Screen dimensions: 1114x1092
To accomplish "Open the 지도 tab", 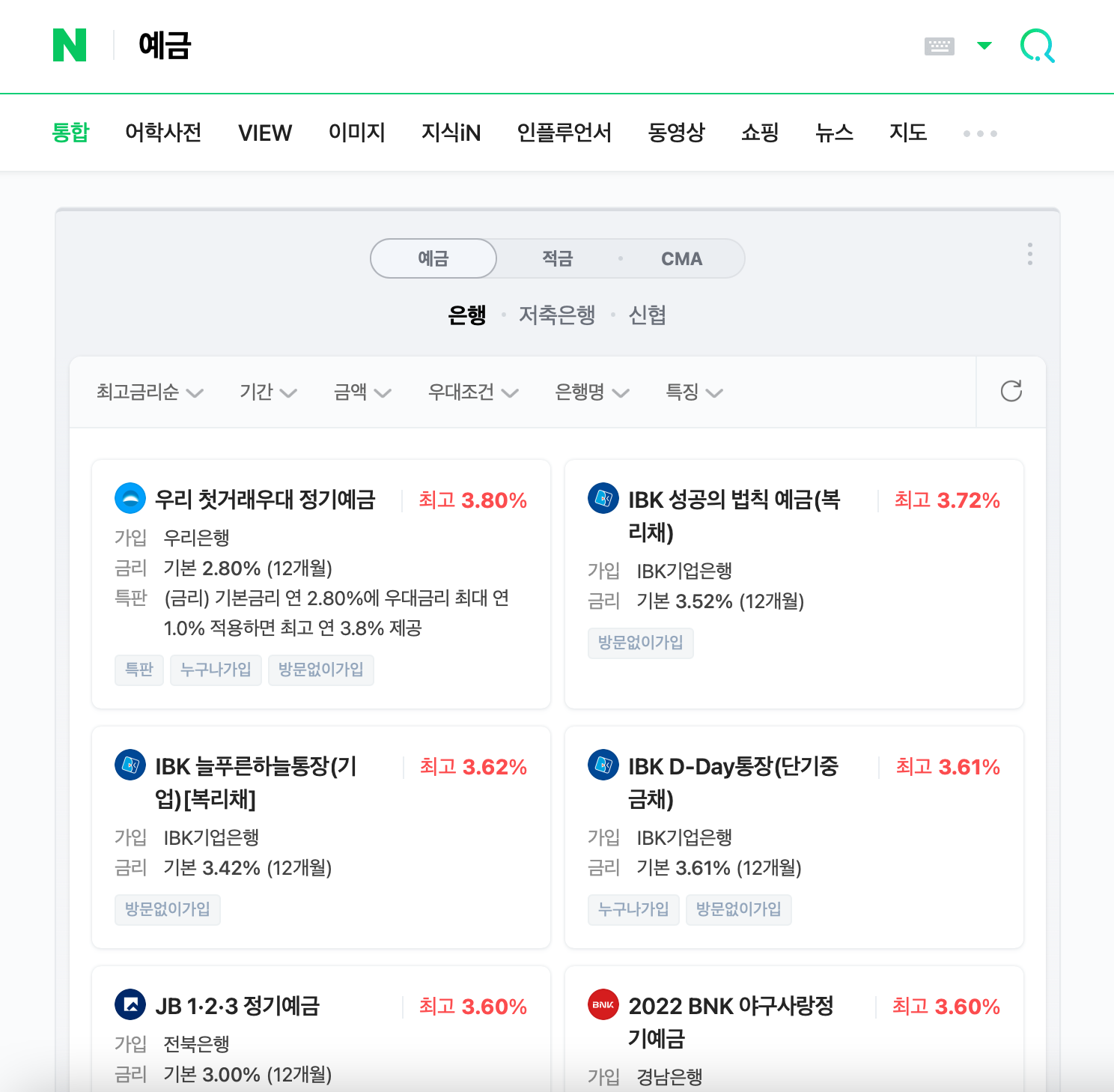I will click(x=908, y=133).
